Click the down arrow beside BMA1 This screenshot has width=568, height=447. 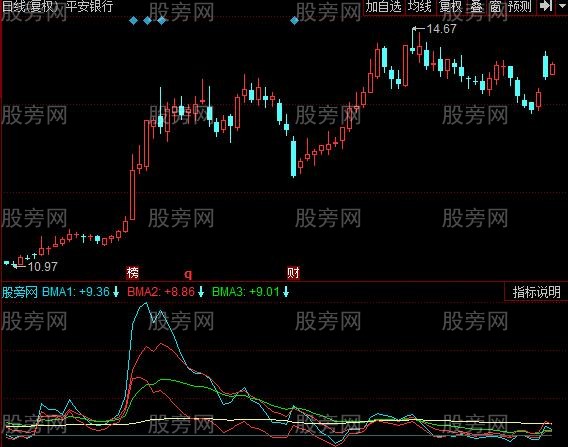tap(116, 292)
